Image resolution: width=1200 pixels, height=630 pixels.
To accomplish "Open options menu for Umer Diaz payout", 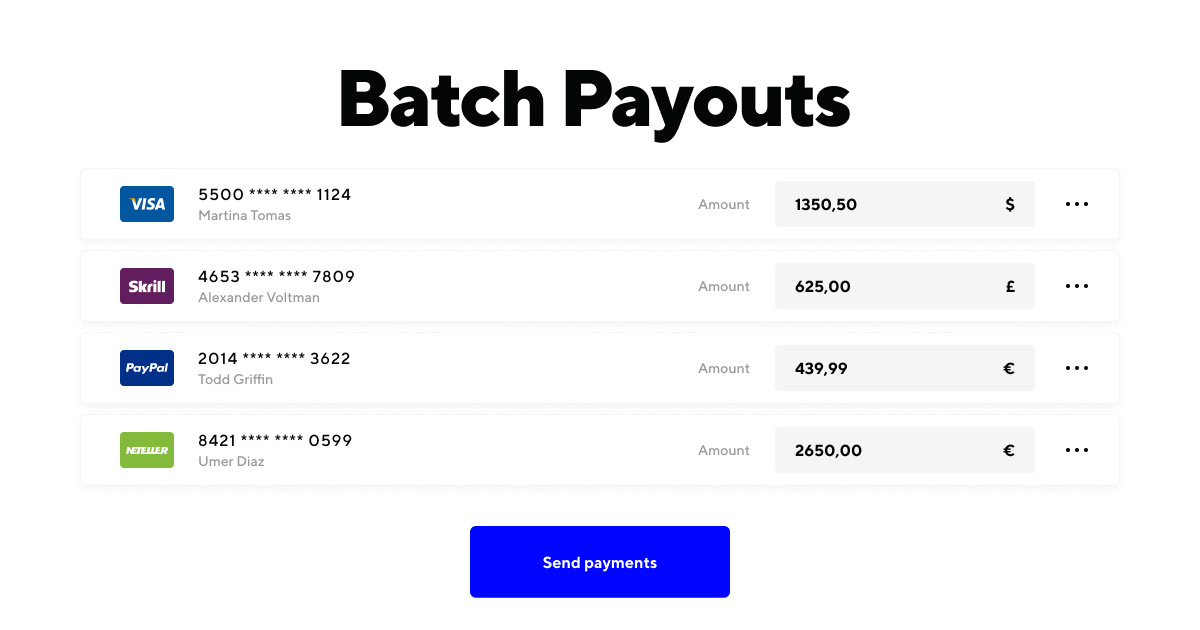I will tap(1077, 450).
